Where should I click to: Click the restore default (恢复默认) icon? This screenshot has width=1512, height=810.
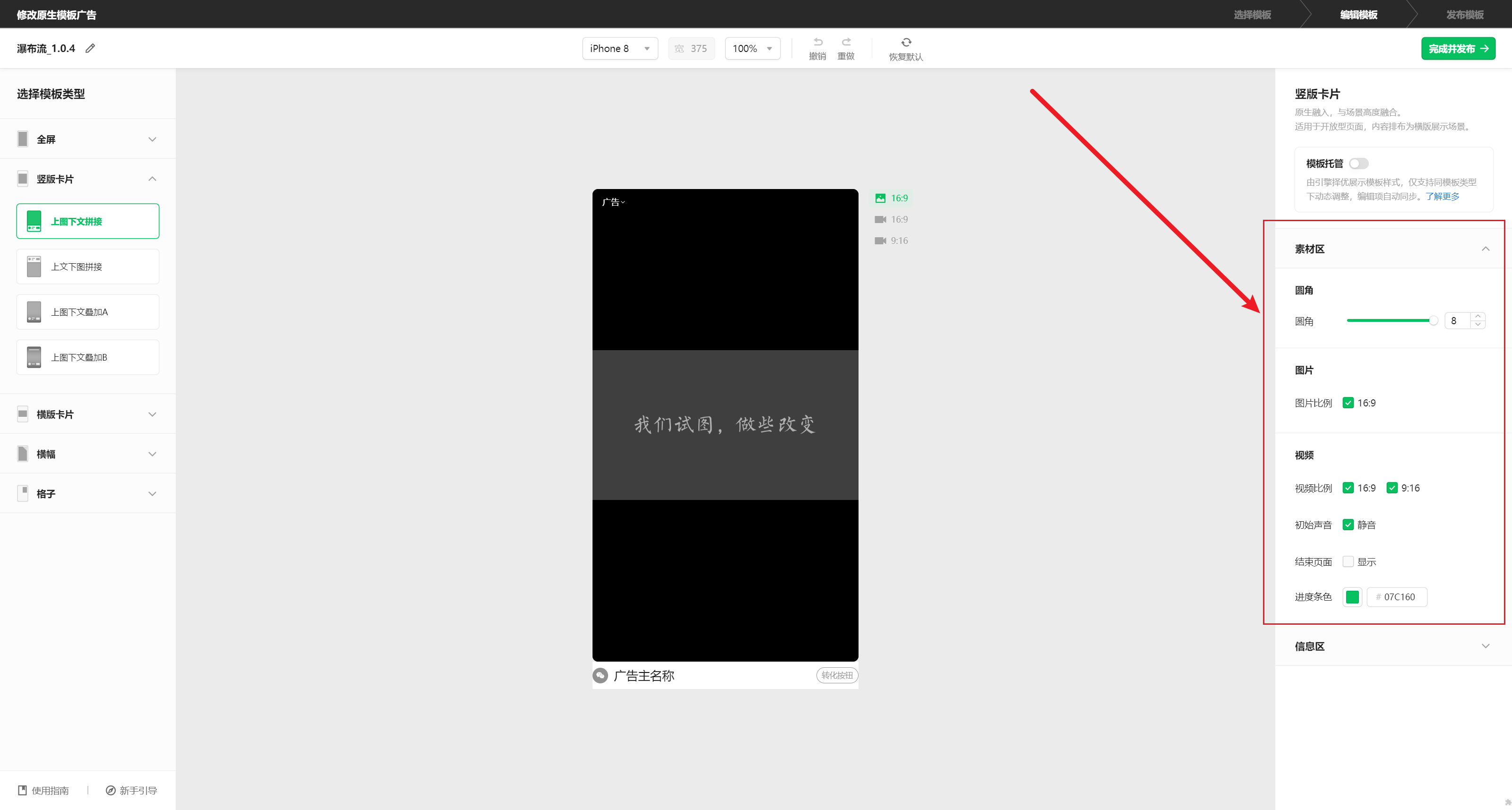(x=906, y=42)
